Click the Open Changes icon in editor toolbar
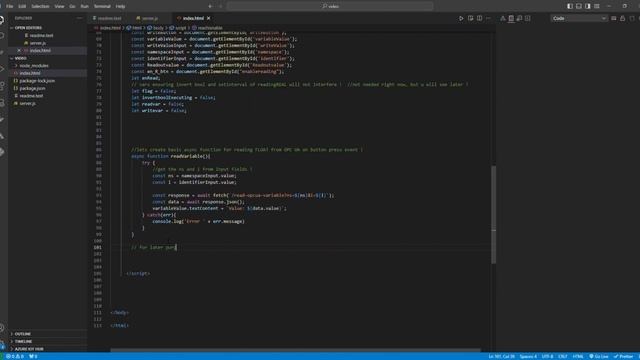 [x=471, y=18]
